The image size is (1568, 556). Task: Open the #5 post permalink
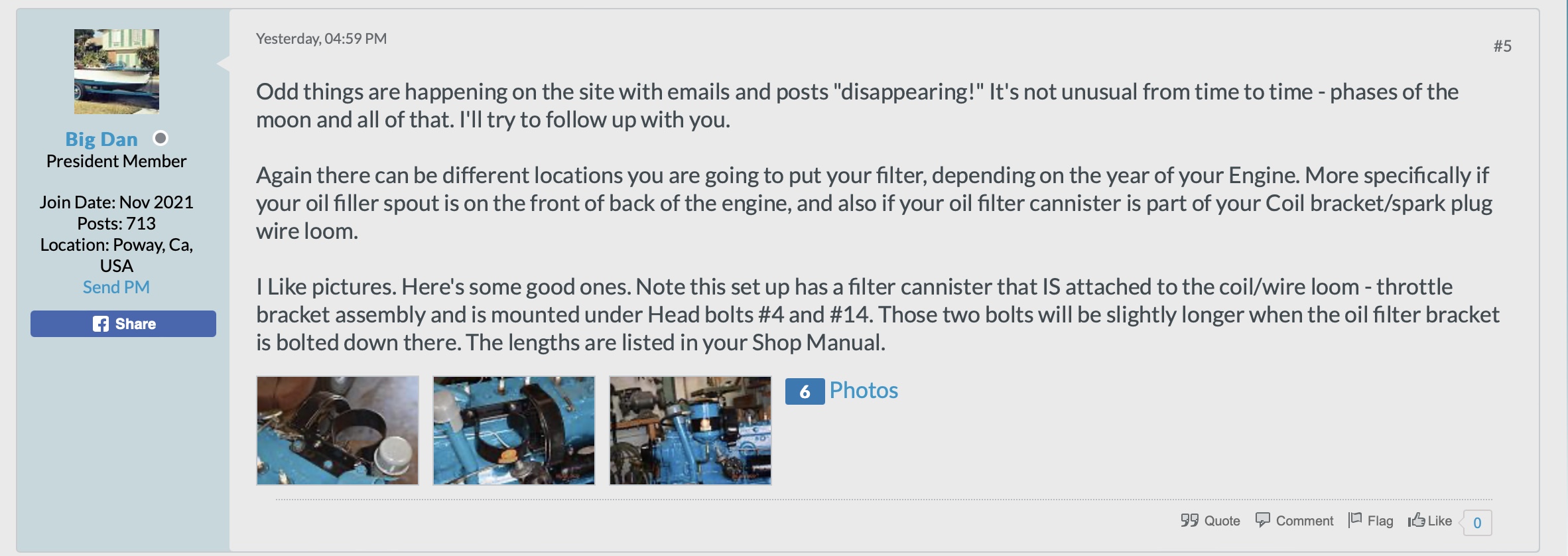coord(1502,46)
